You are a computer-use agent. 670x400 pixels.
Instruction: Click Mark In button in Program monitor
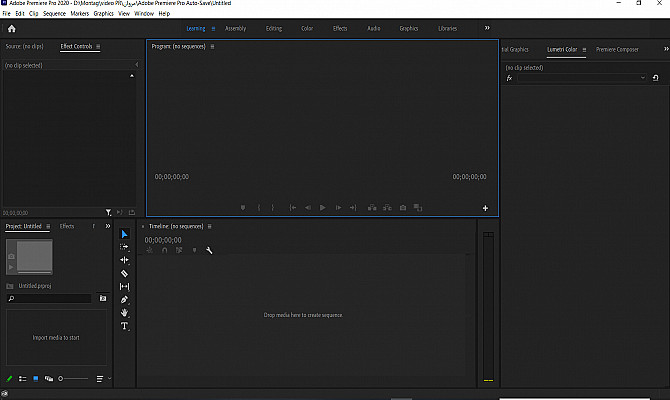click(259, 208)
